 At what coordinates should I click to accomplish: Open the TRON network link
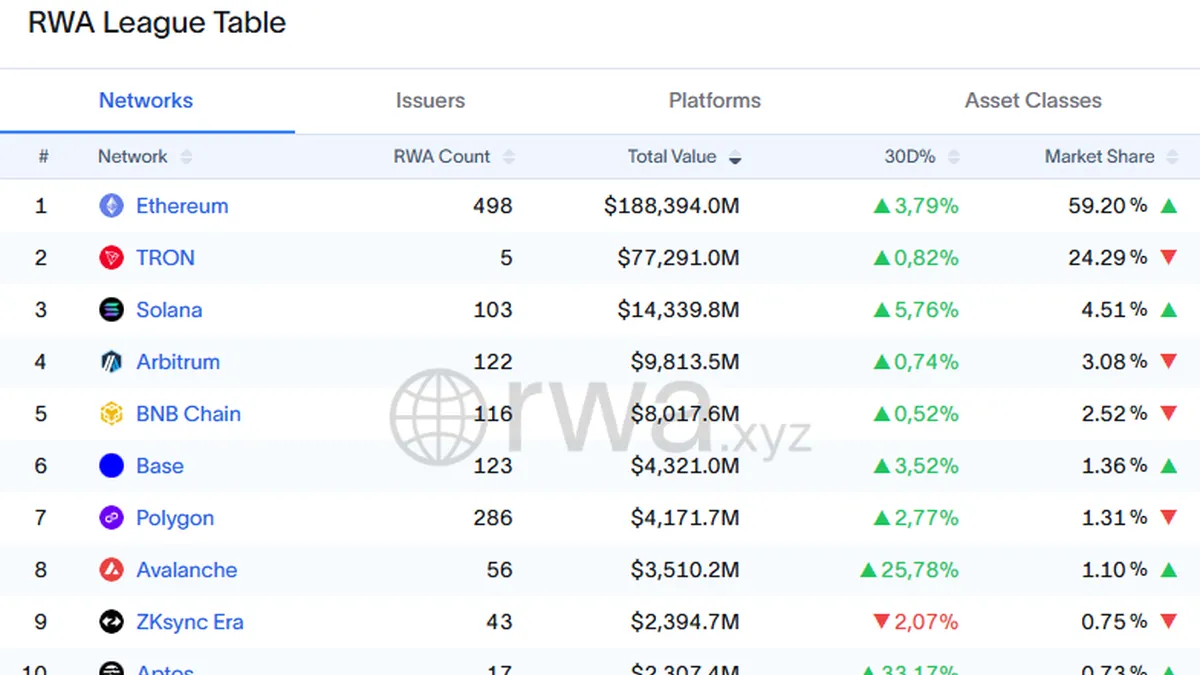tap(165, 258)
